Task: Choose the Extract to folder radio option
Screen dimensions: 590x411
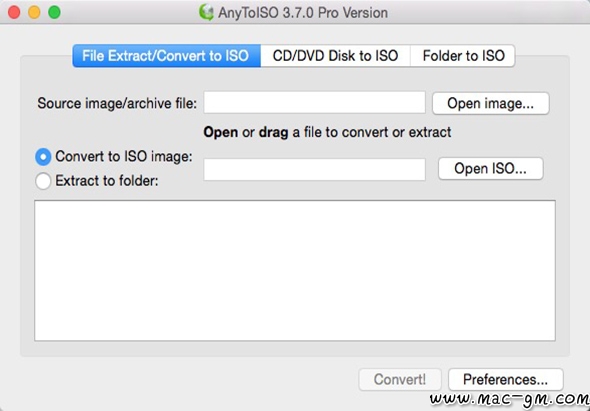Action: pyautogui.click(x=43, y=181)
